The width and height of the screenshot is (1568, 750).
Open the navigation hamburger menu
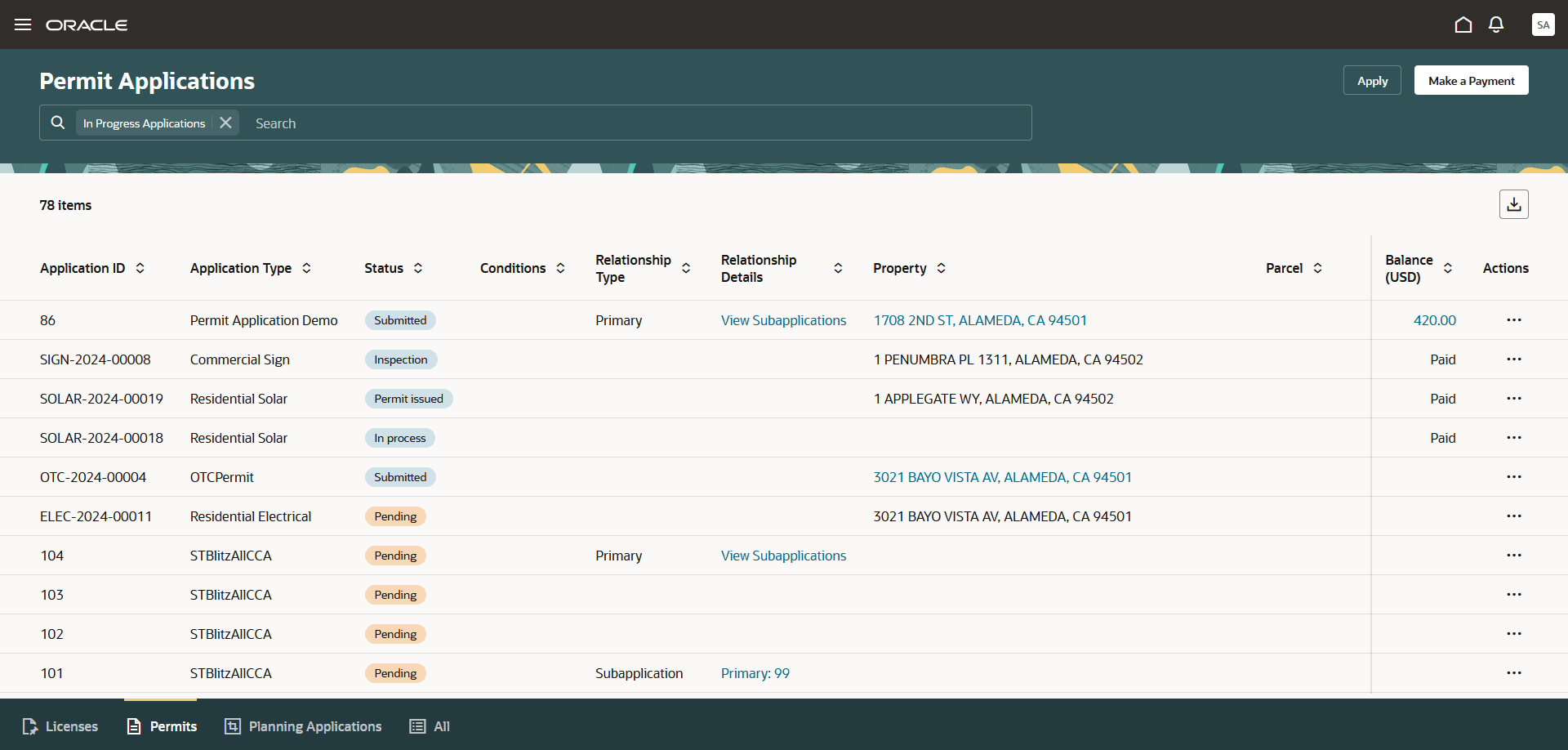(23, 25)
